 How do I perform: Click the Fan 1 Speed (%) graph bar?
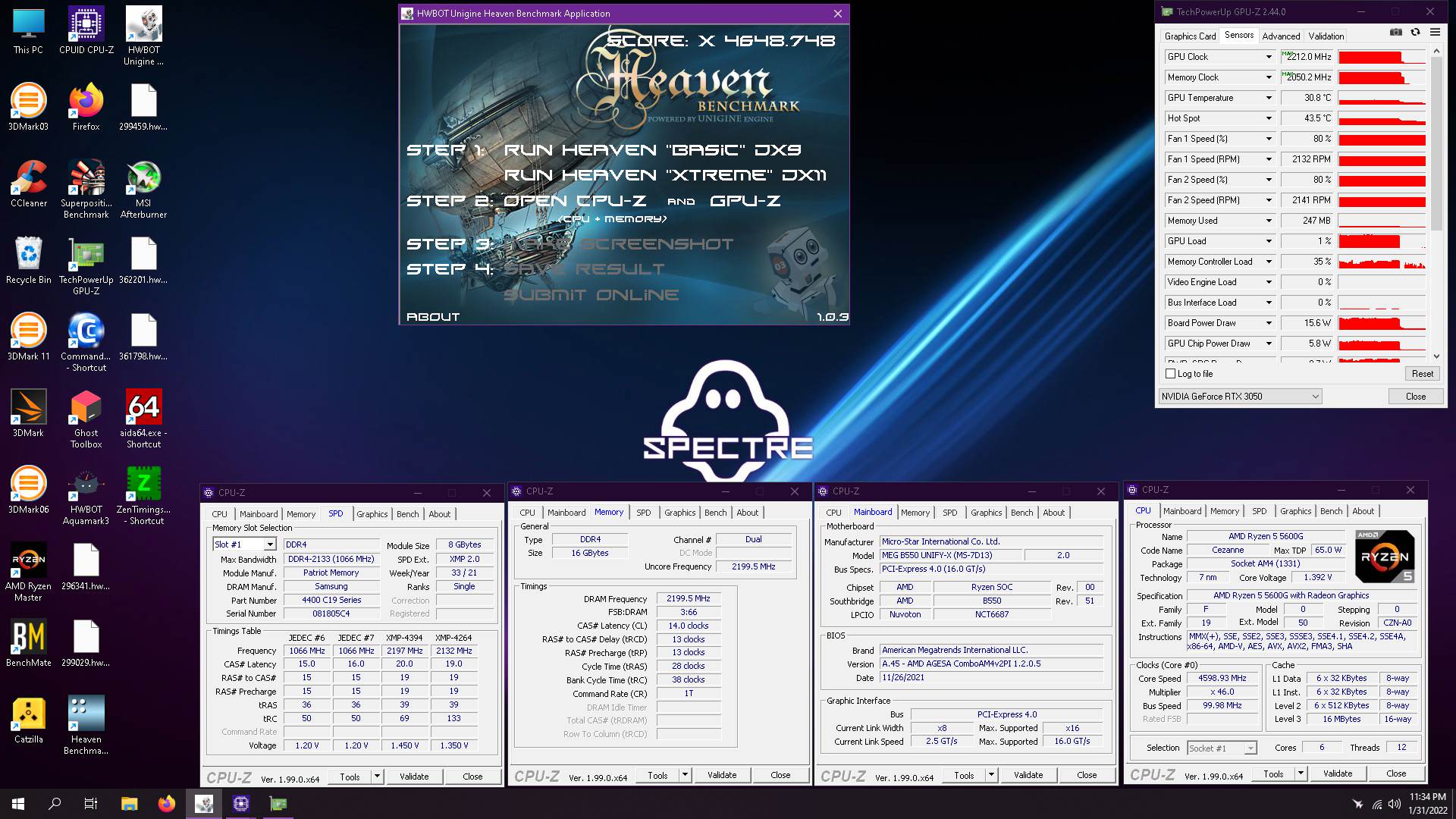1382,139
